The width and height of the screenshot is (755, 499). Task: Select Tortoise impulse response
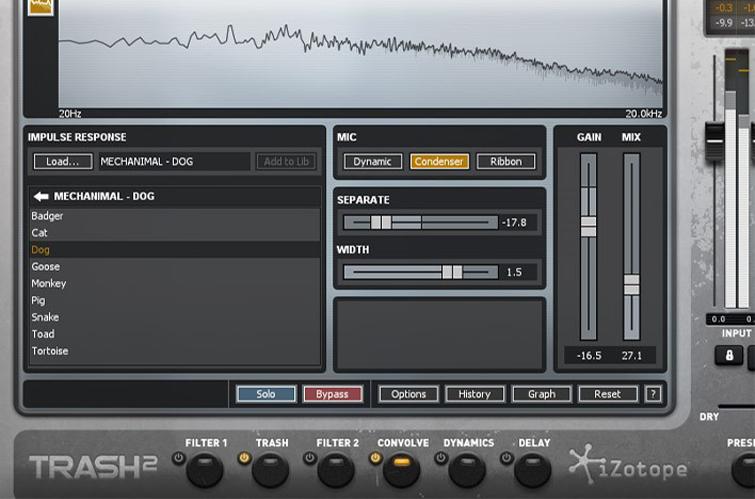tap(174, 351)
